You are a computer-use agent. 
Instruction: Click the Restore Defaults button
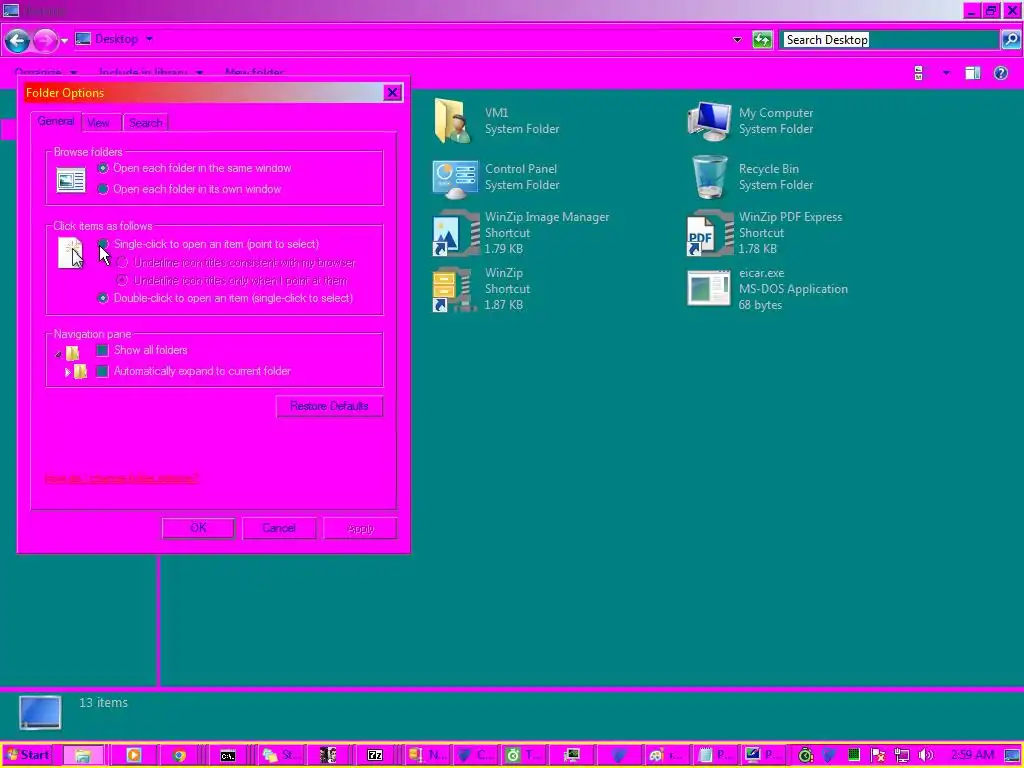click(x=329, y=406)
